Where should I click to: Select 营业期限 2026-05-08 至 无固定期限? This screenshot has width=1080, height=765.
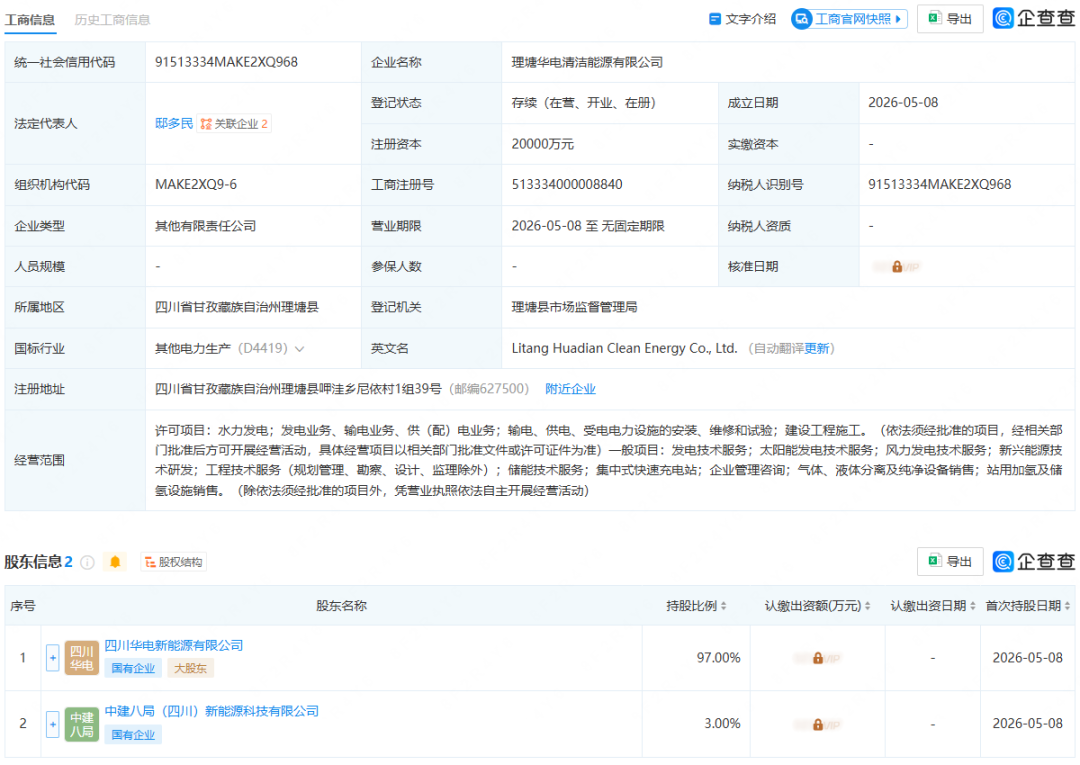click(588, 226)
